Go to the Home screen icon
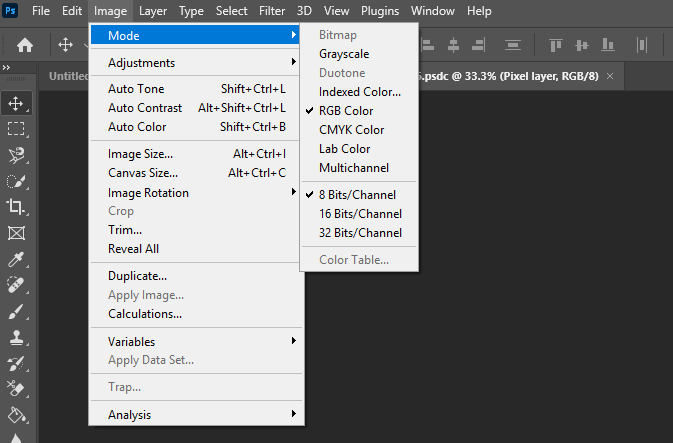673x443 pixels. (x=24, y=45)
